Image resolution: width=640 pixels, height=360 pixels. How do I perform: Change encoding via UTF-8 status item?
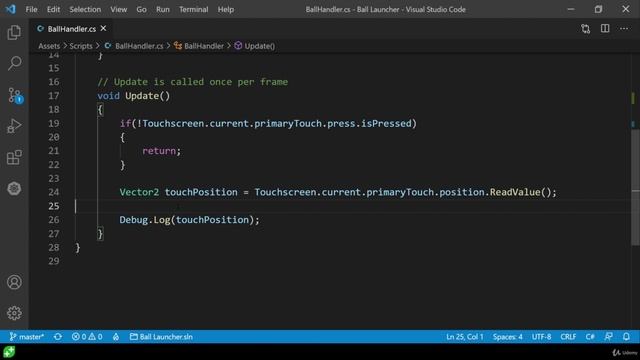[x=541, y=337]
